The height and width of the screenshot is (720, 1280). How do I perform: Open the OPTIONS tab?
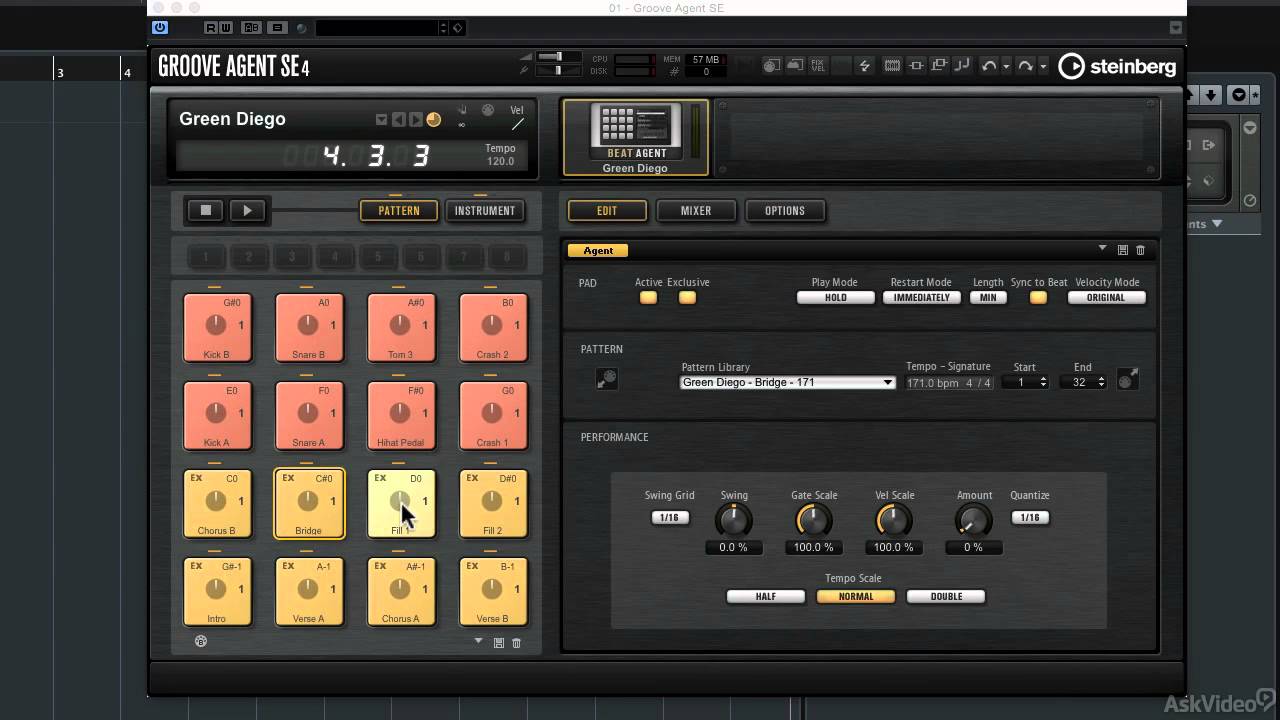pyautogui.click(x=785, y=211)
